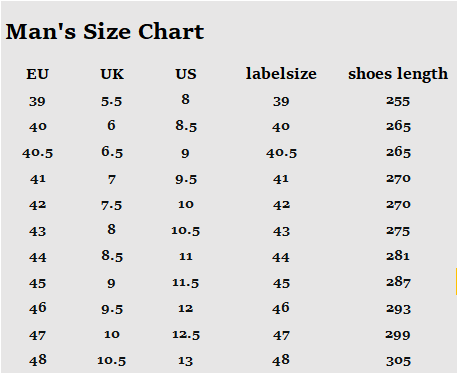Select EU size 48 cell

pyautogui.click(x=38, y=360)
